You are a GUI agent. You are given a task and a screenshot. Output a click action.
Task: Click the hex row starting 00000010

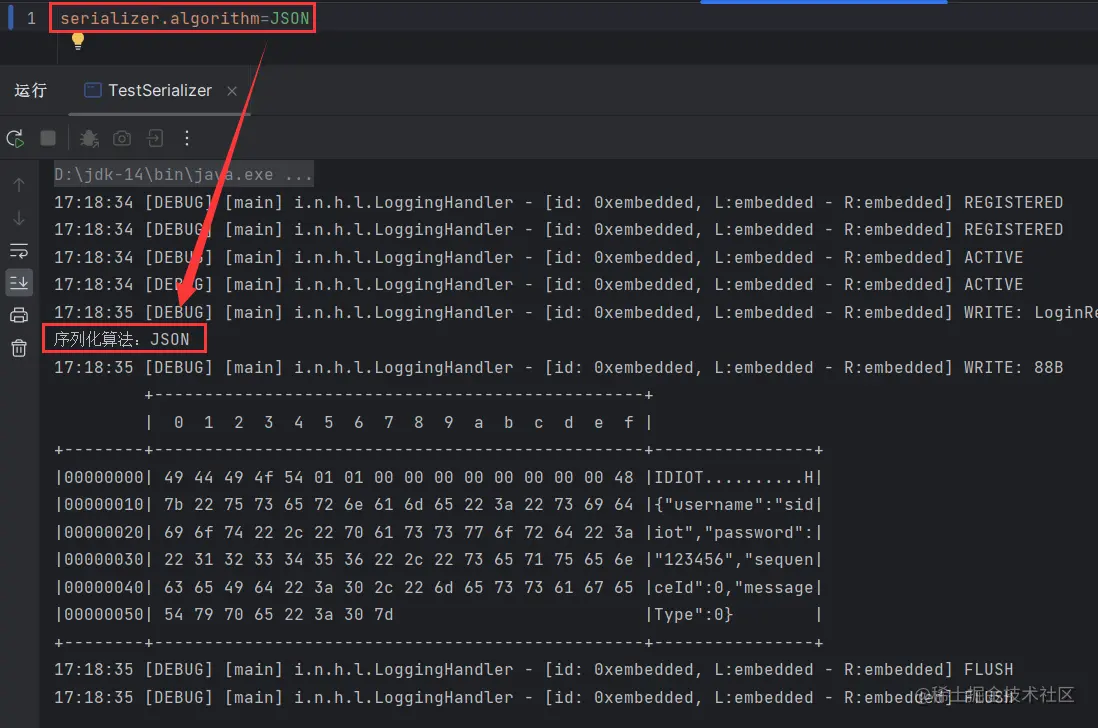(439, 505)
